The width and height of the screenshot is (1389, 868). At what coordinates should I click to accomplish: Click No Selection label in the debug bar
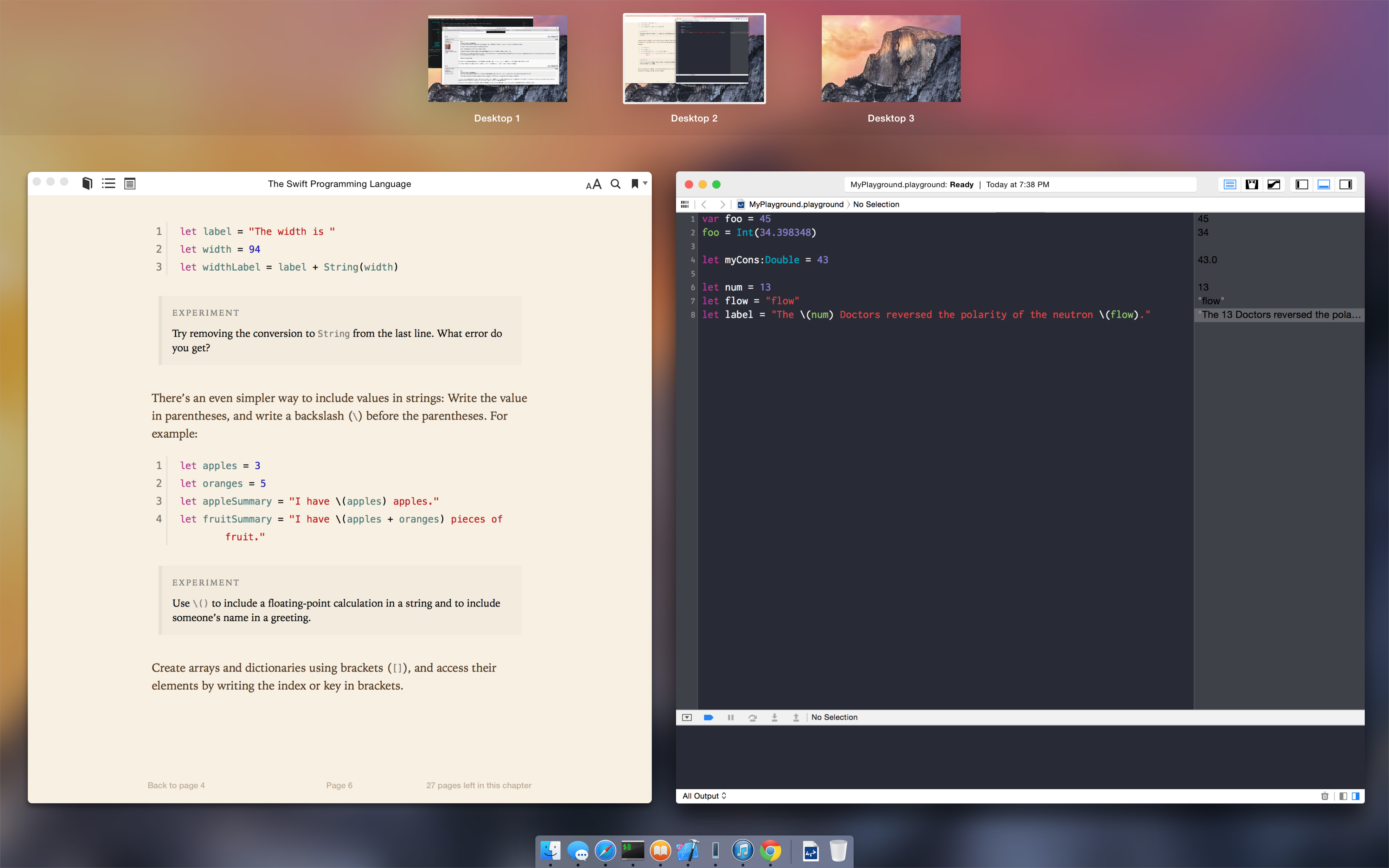(x=834, y=718)
